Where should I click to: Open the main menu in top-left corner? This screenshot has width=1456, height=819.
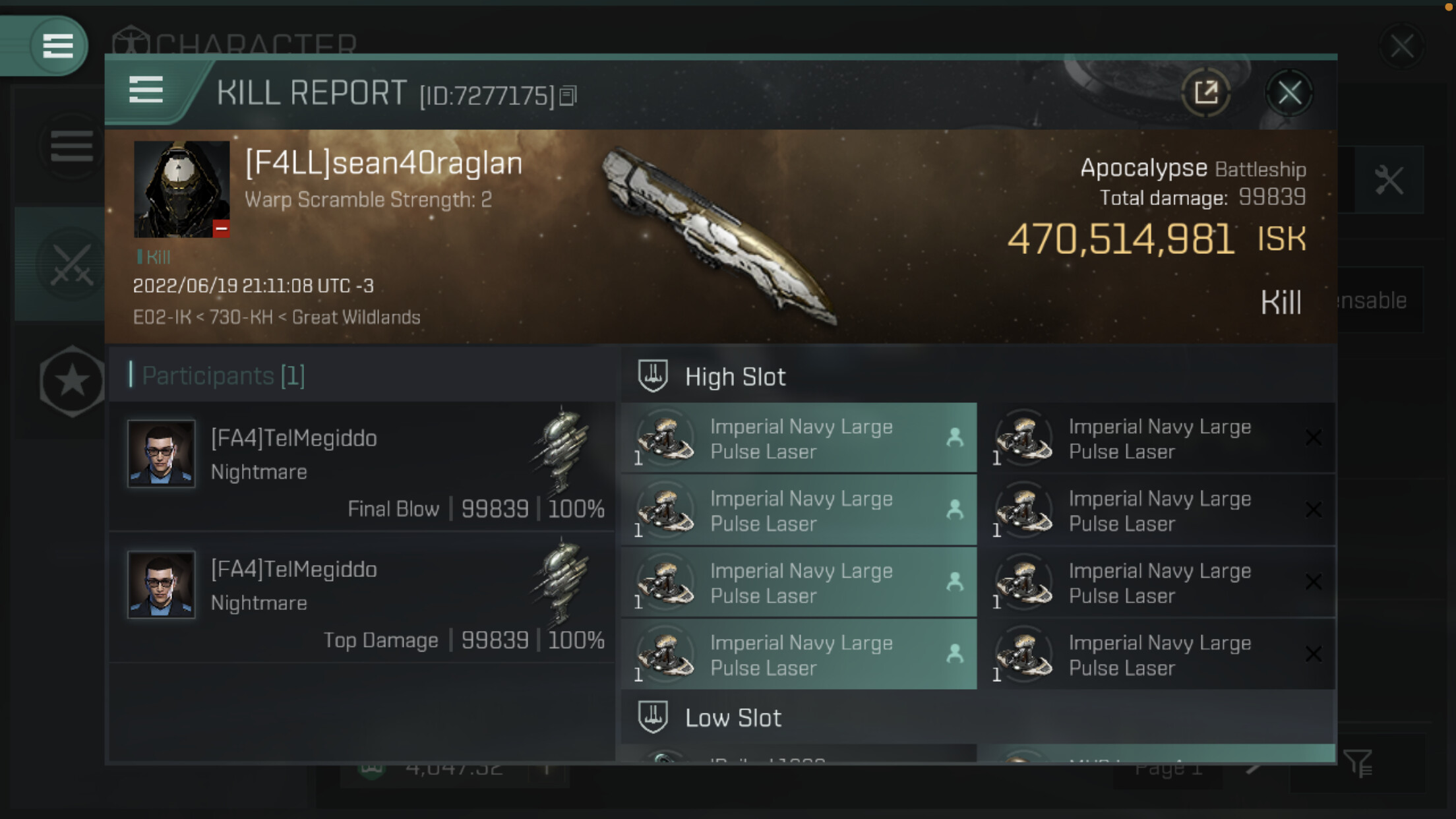point(57,45)
